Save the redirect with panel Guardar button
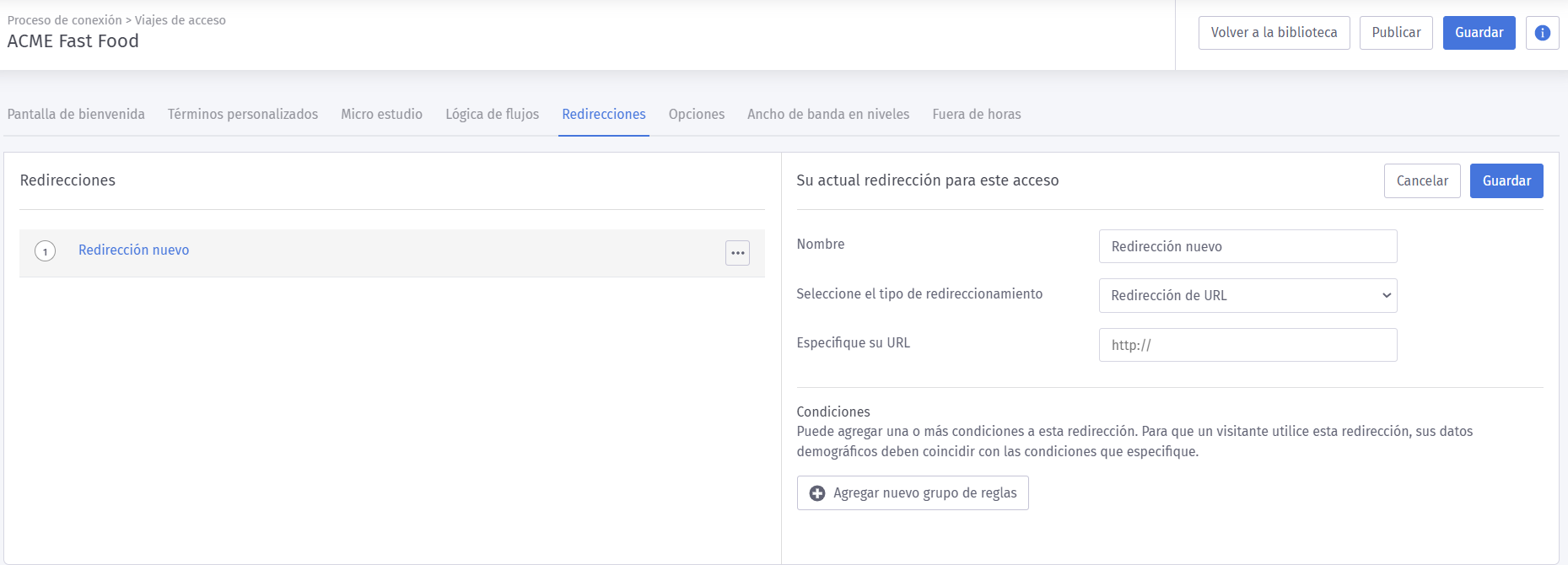 [x=1506, y=181]
